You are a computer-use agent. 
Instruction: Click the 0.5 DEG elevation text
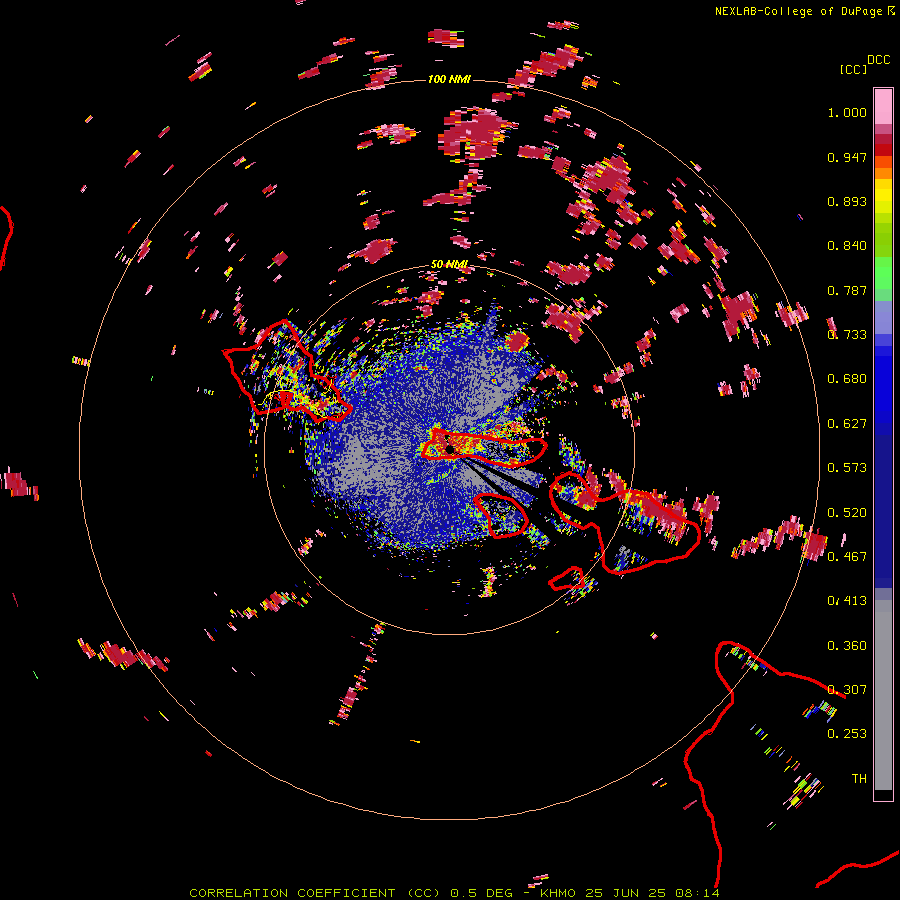[x=482, y=893]
